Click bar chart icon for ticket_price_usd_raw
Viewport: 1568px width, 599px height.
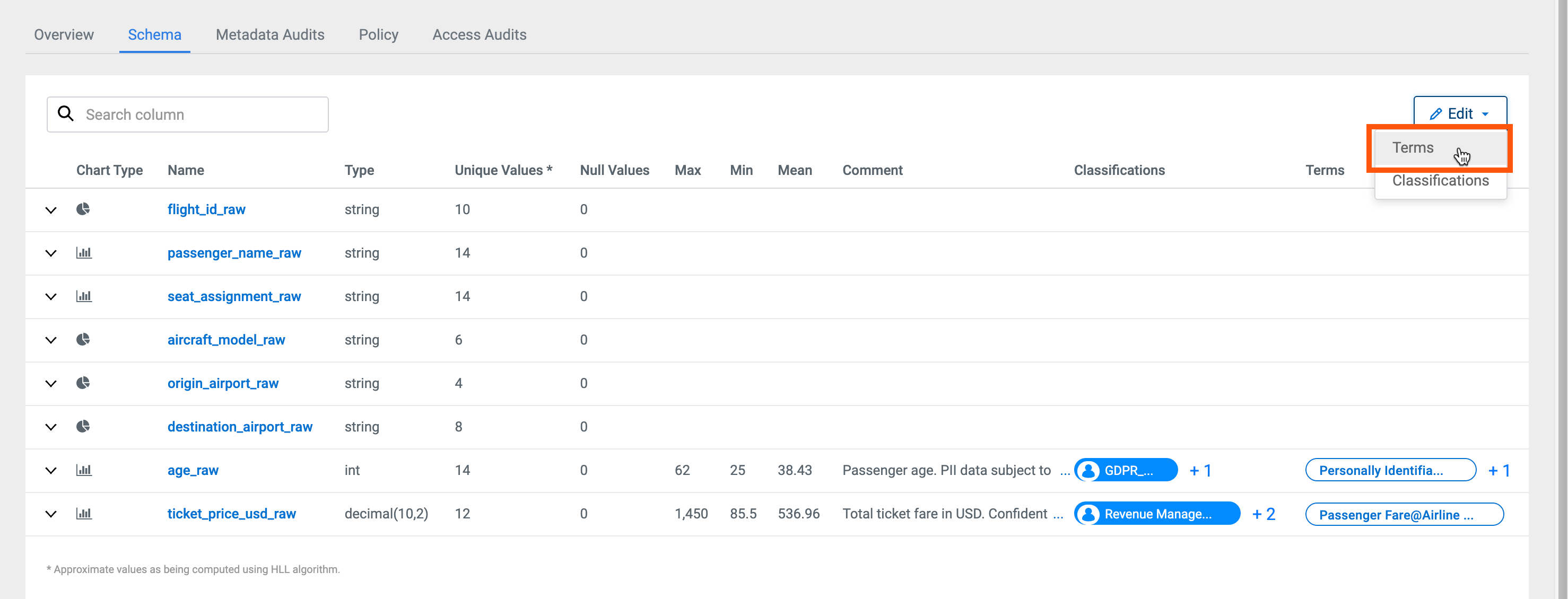point(84,514)
